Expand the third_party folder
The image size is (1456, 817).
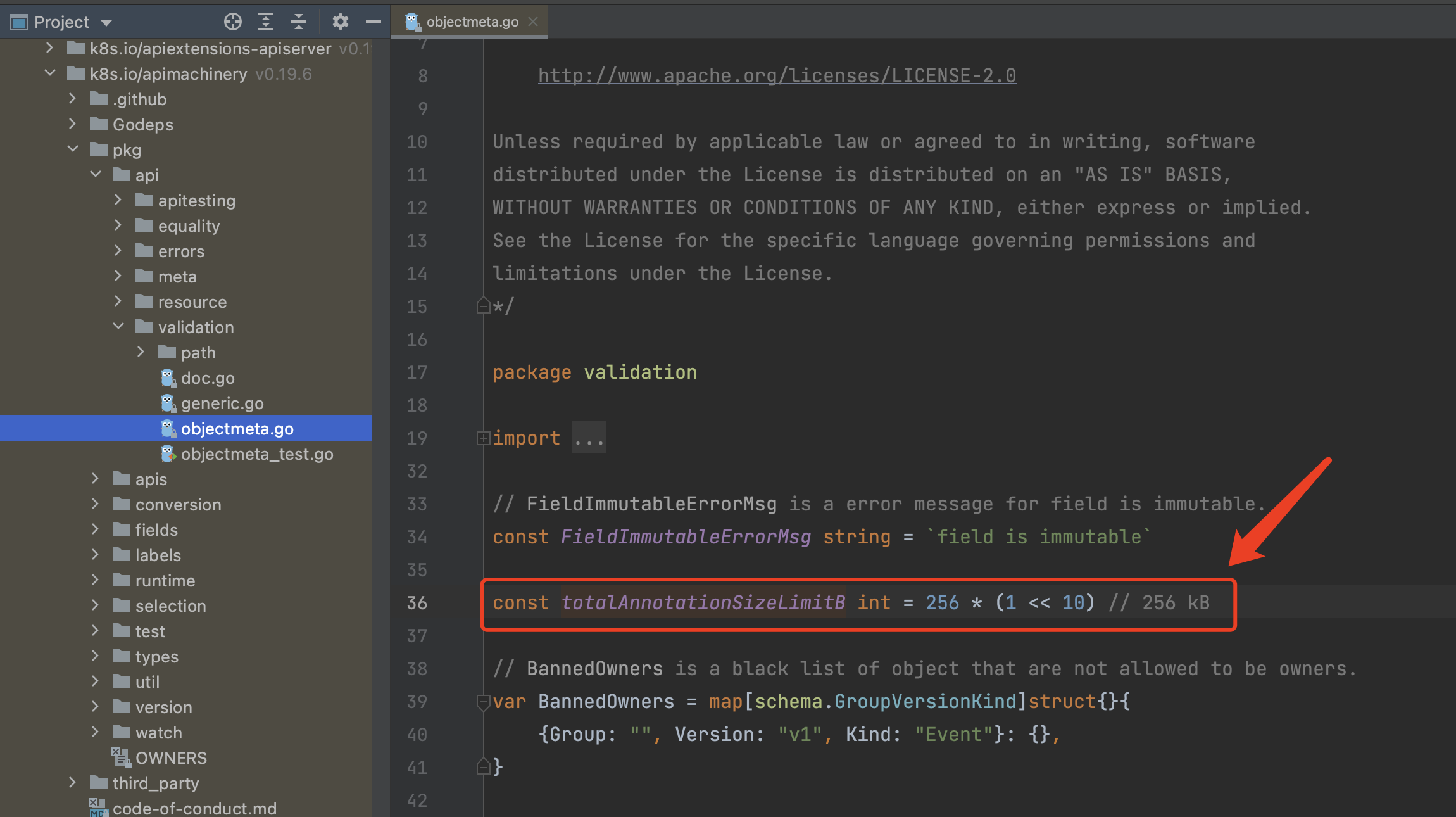click(72, 783)
